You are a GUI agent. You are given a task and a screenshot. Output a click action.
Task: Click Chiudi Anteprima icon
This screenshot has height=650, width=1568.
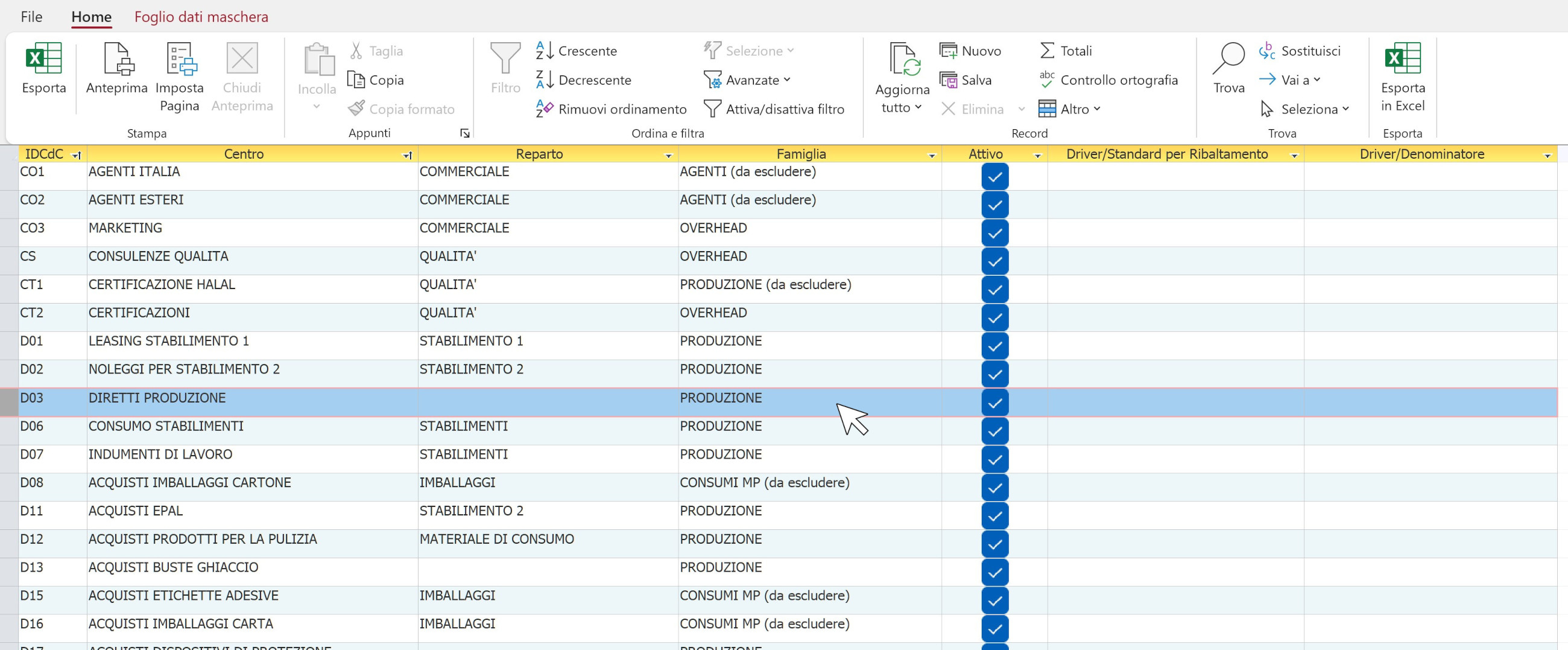242,59
